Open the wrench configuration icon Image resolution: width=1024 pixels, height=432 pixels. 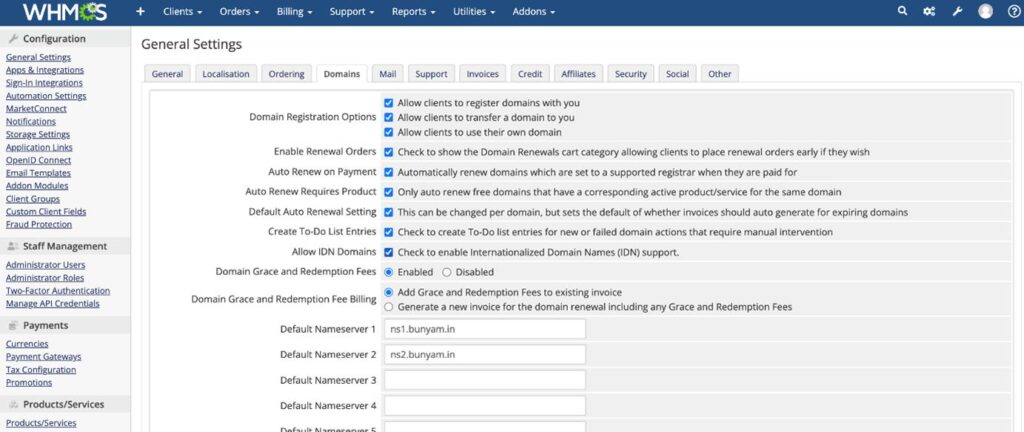(957, 12)
